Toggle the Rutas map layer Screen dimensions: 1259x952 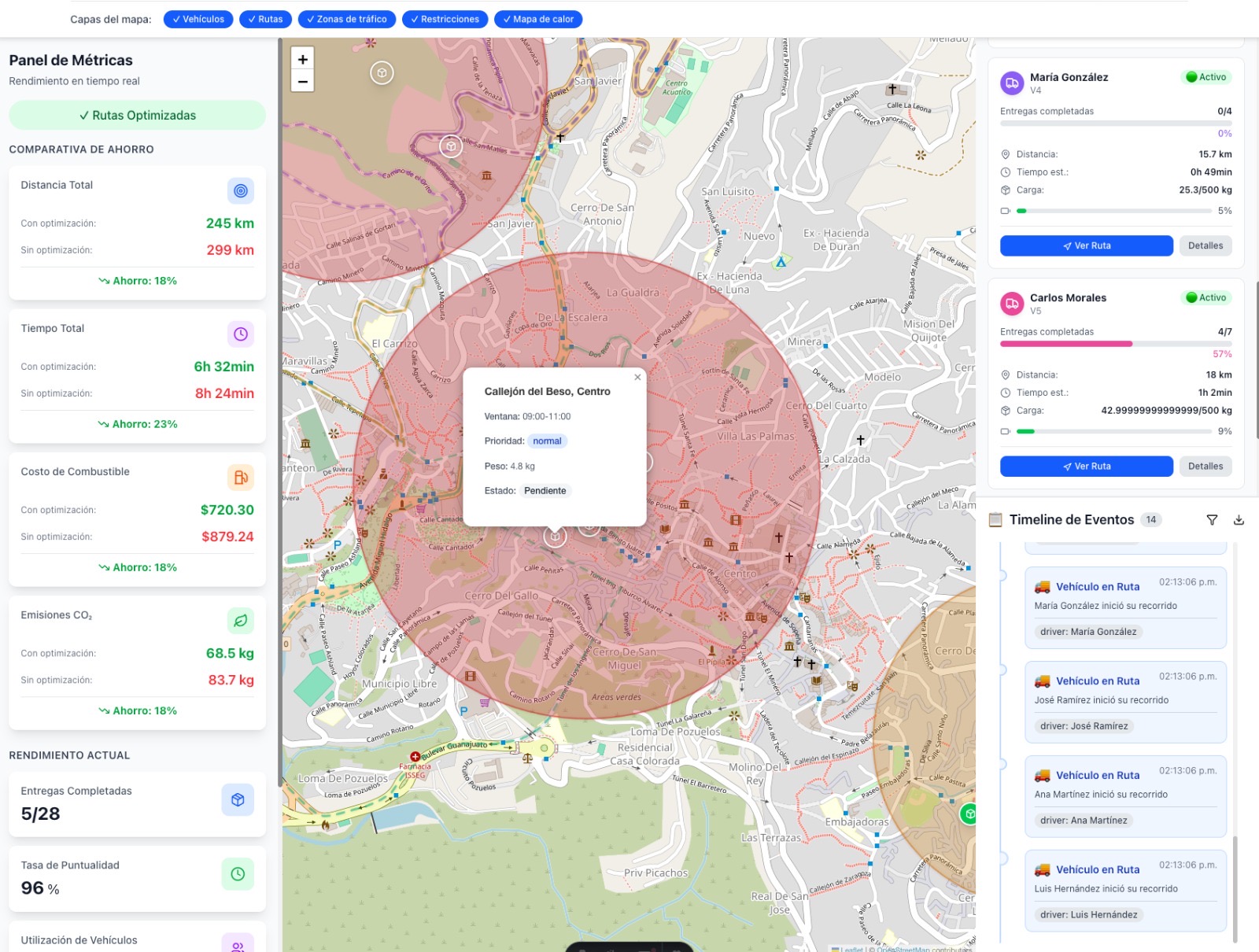coord(265,19)
